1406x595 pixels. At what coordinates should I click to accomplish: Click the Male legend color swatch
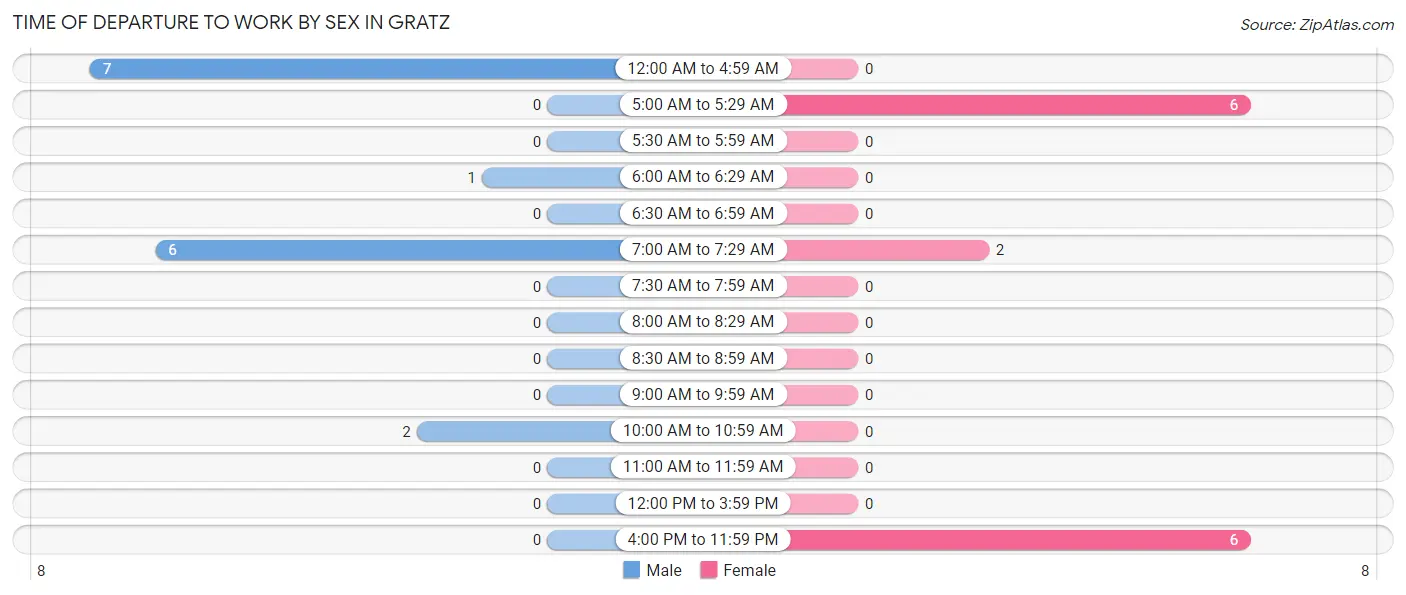click(631, 570)
